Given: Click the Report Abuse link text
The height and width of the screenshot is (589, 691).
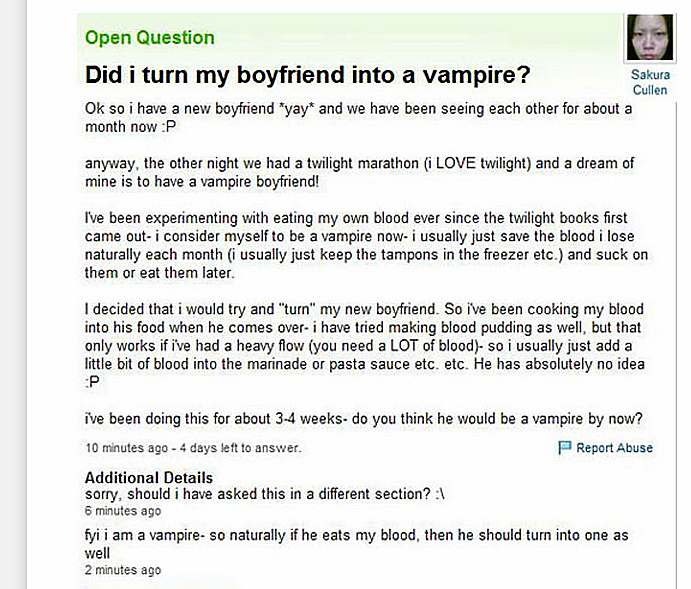Looking at the screenshot, I should (x=614, y=448).
